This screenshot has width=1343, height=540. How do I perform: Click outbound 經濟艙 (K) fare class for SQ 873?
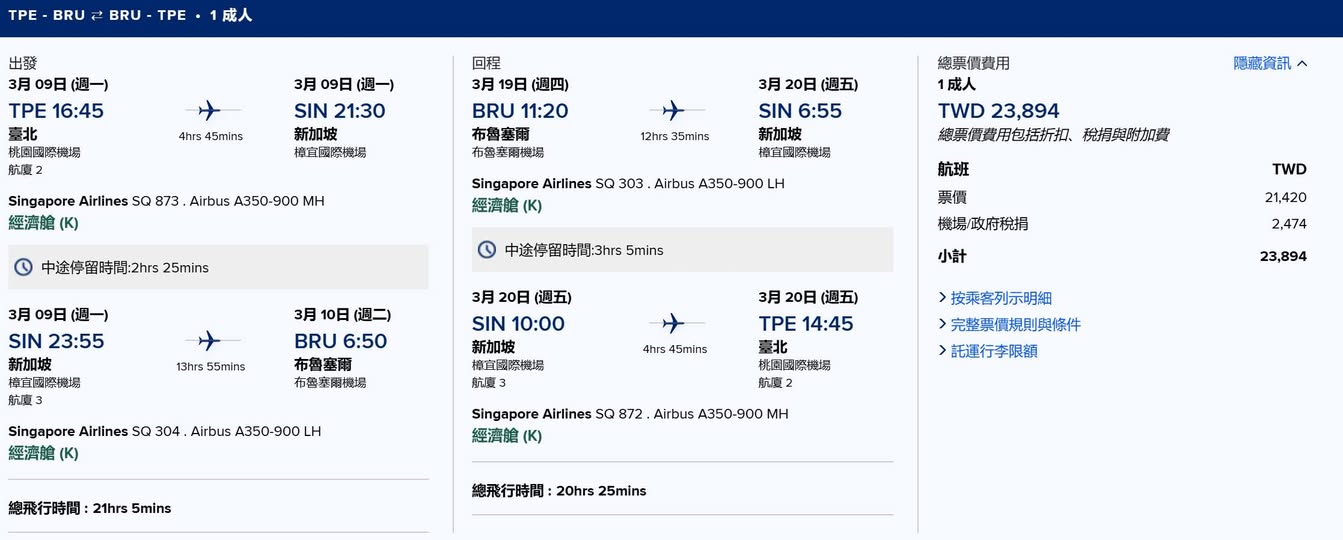tap(43, 223)
